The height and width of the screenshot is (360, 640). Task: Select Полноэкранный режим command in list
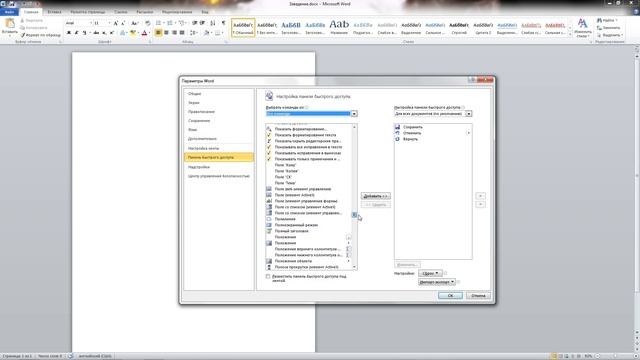point(308,225)
